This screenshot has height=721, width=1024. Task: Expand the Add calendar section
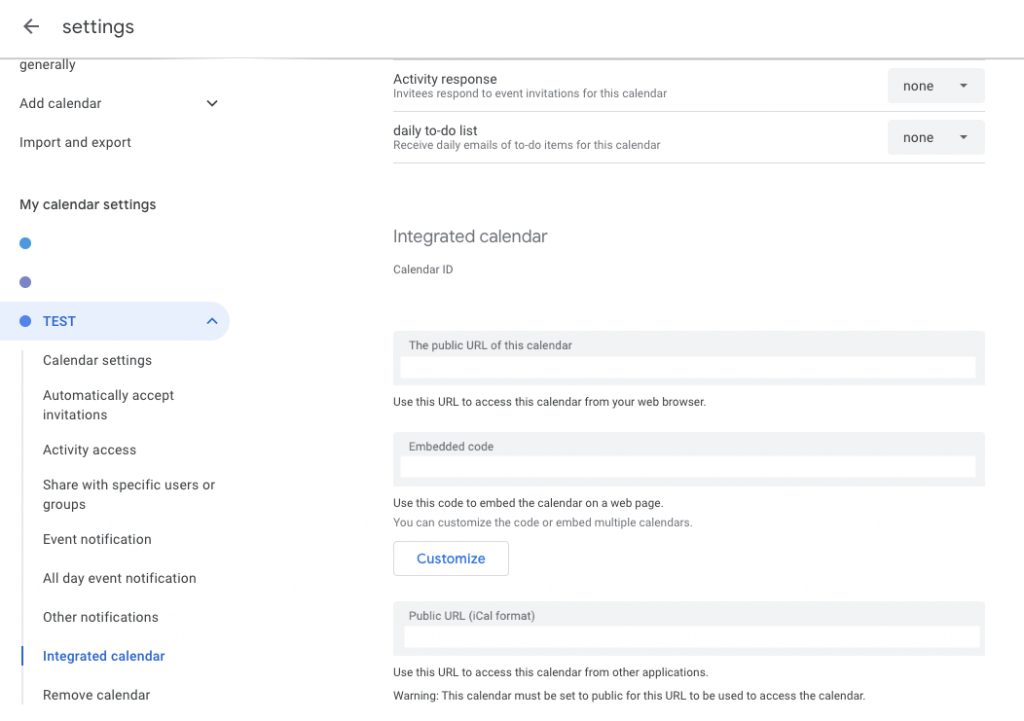(211, 103)
